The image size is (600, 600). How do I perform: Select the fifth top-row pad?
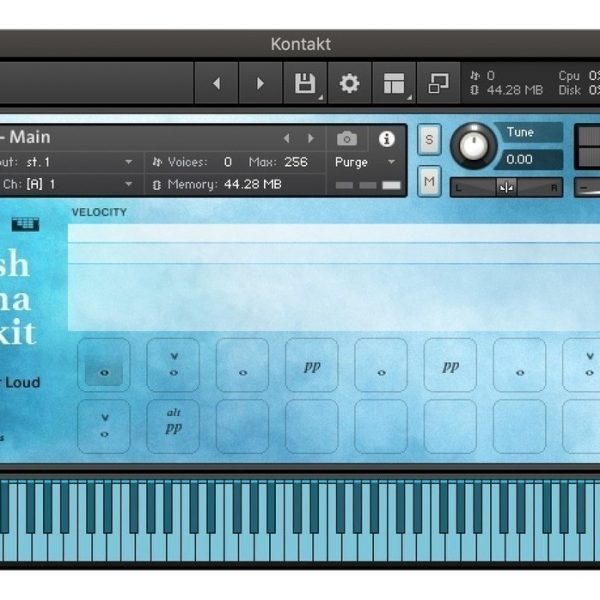[381, 365]
